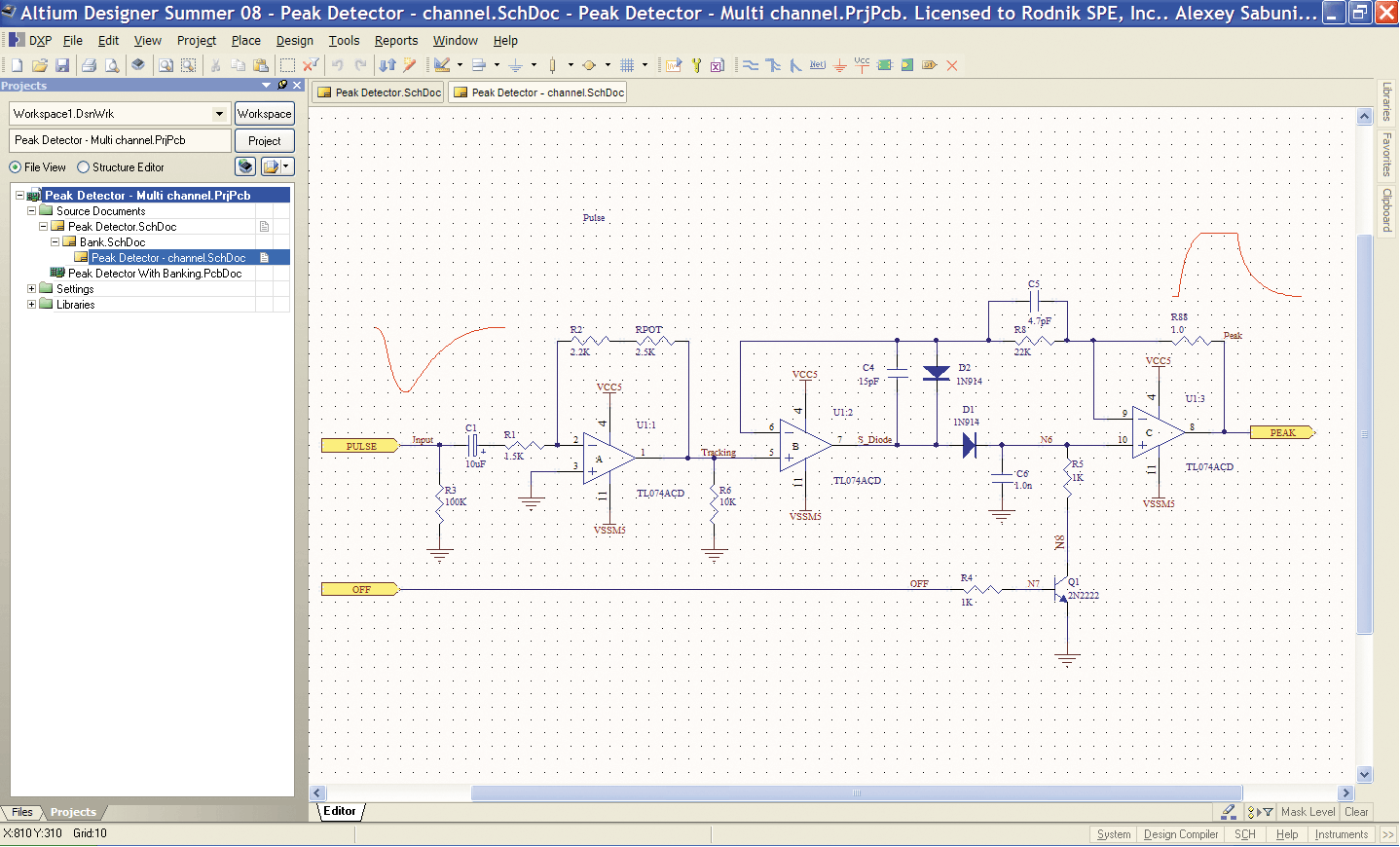Expand the Settings folder in project tree
Viewport: 1400px width, 847px height.
31,289
